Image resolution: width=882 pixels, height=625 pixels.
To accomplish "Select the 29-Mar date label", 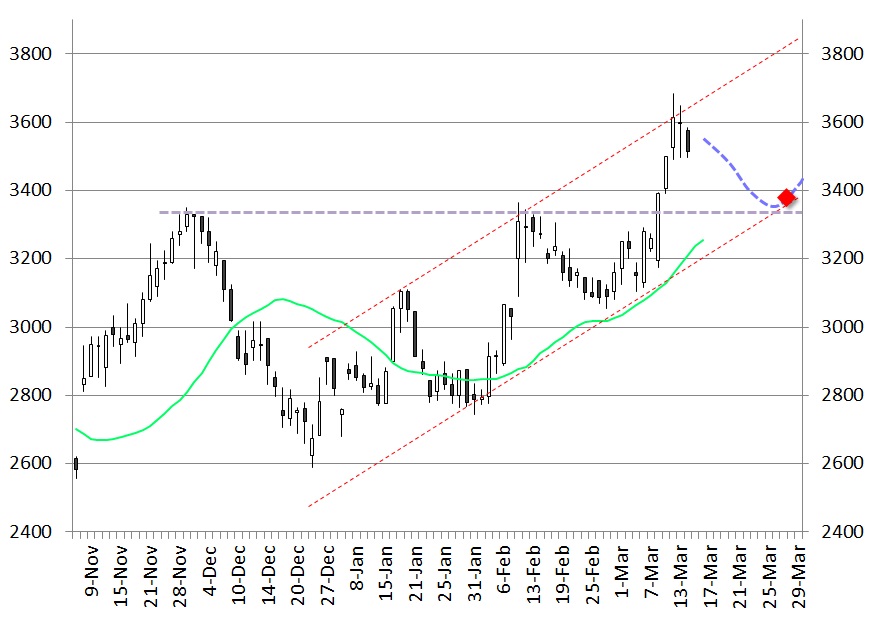I will click(x=799, y=576).
